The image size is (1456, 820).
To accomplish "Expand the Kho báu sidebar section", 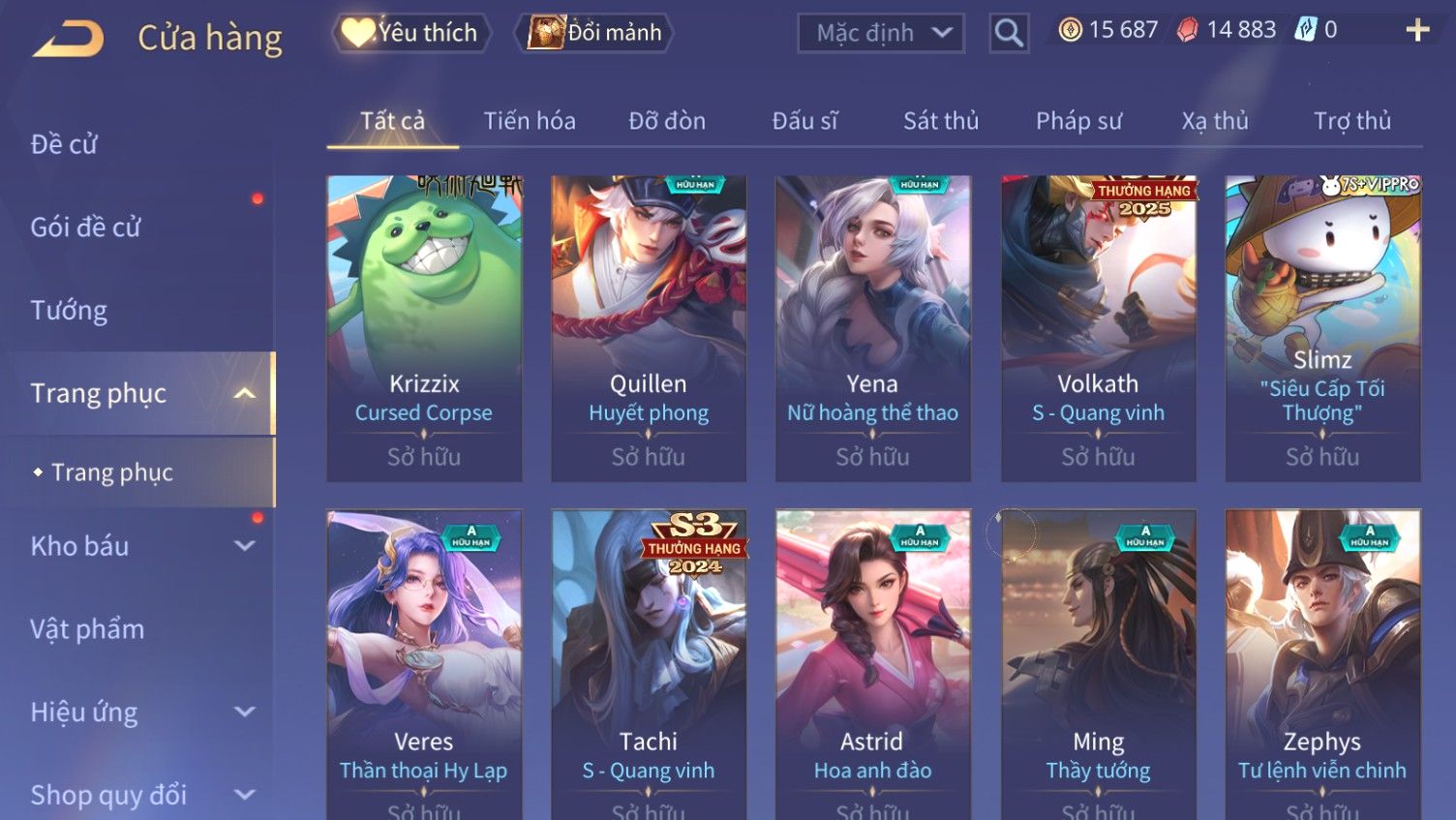I will click(x=245, y=546).
